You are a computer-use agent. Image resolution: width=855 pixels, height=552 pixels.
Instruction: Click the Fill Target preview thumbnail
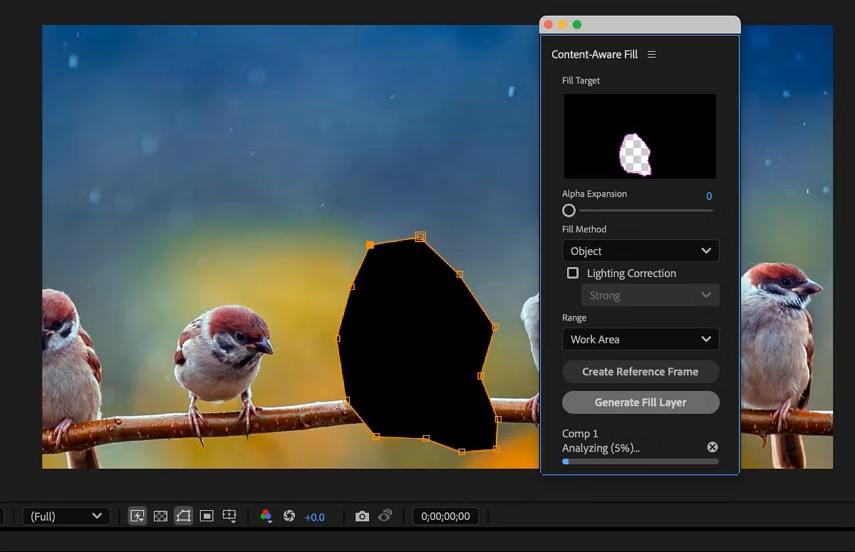click(x=640, y=136)
